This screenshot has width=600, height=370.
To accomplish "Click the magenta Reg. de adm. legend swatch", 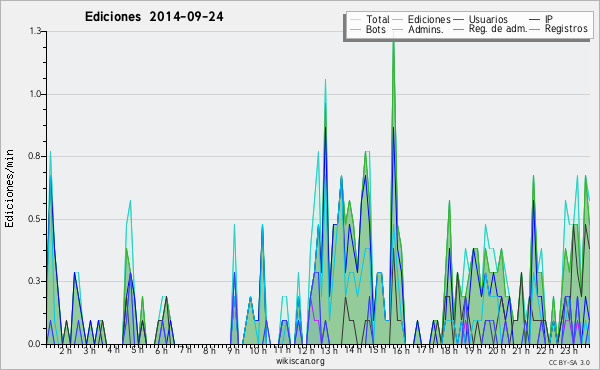I will point(458,29).
